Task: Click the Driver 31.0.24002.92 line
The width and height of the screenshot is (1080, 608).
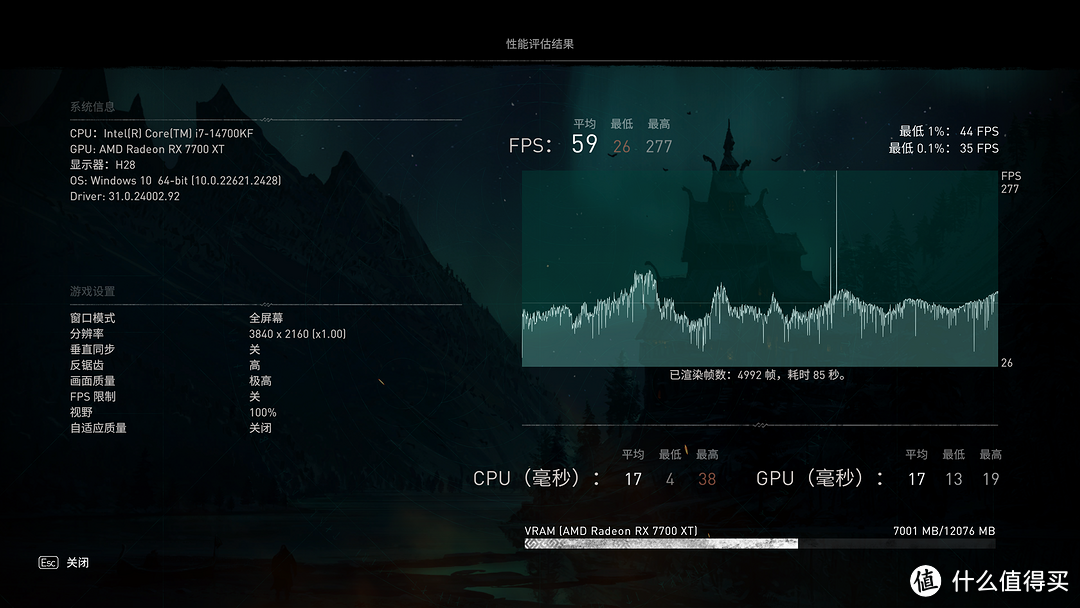Action: coord(125,196)
